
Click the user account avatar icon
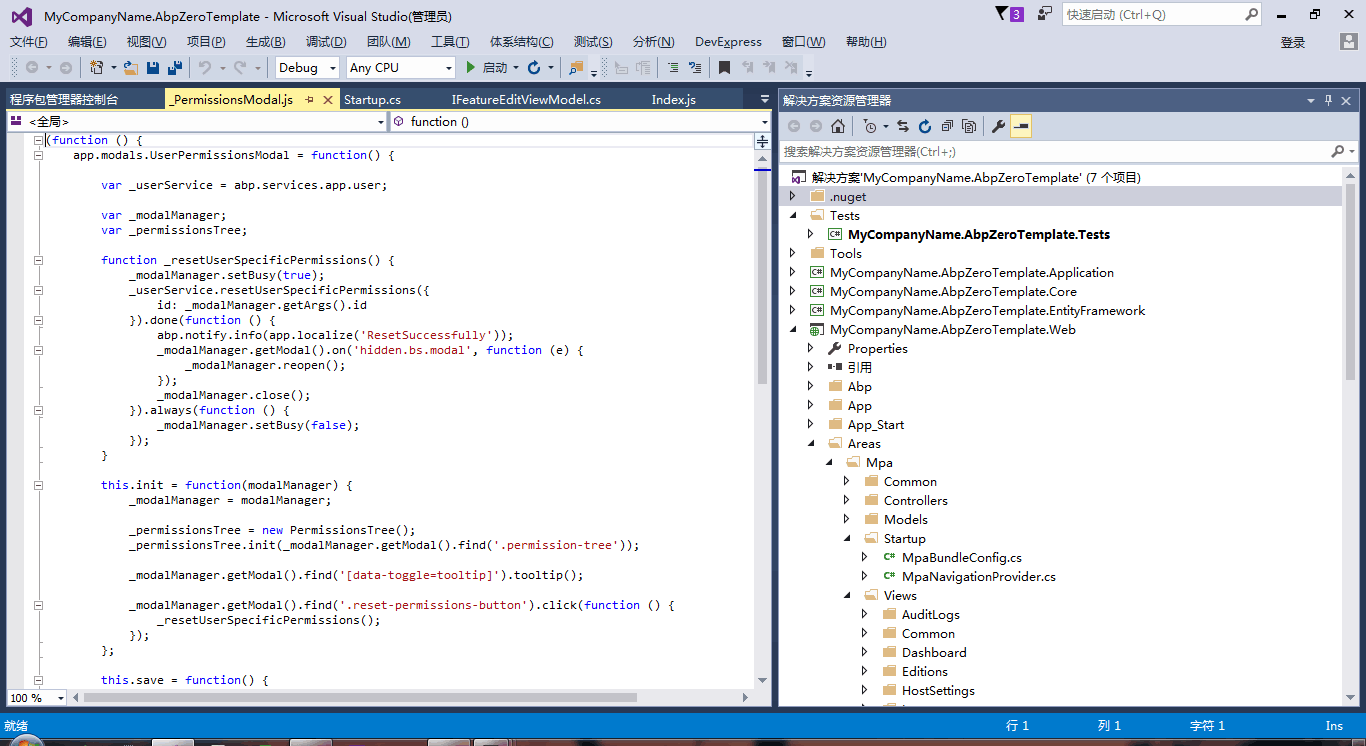click(1349, 42)
